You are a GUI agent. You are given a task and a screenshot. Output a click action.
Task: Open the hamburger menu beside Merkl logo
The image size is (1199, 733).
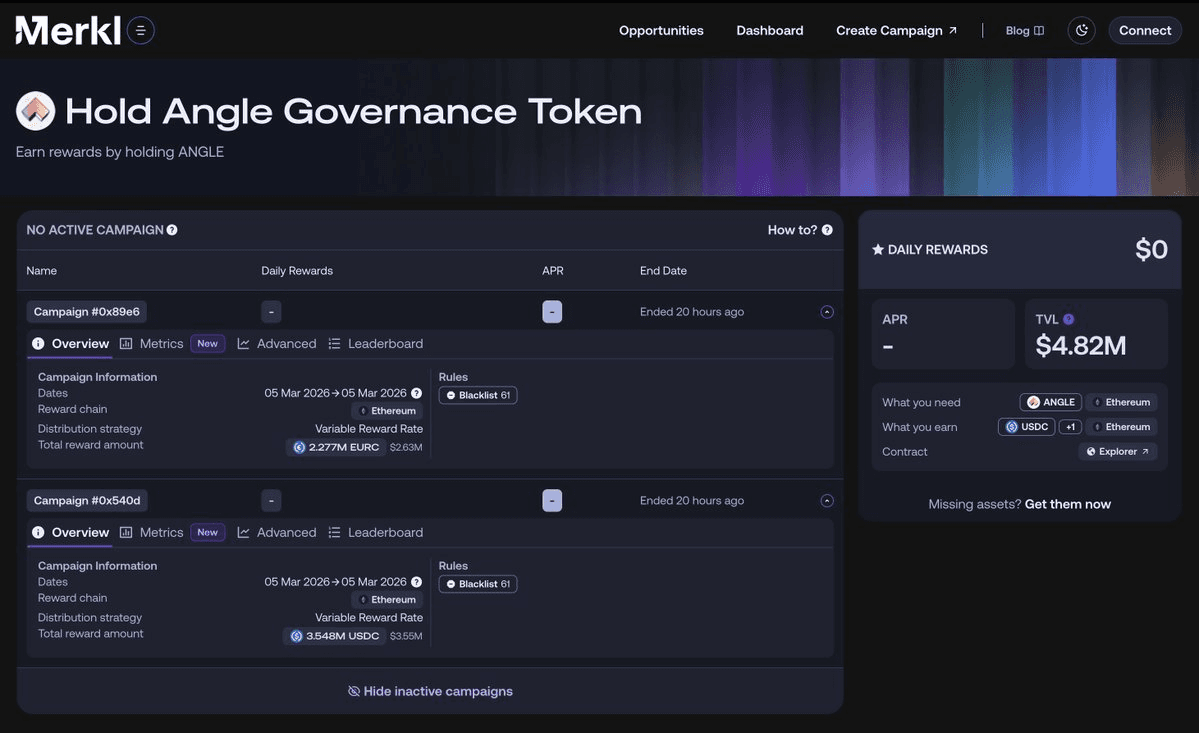pos(140,31)
